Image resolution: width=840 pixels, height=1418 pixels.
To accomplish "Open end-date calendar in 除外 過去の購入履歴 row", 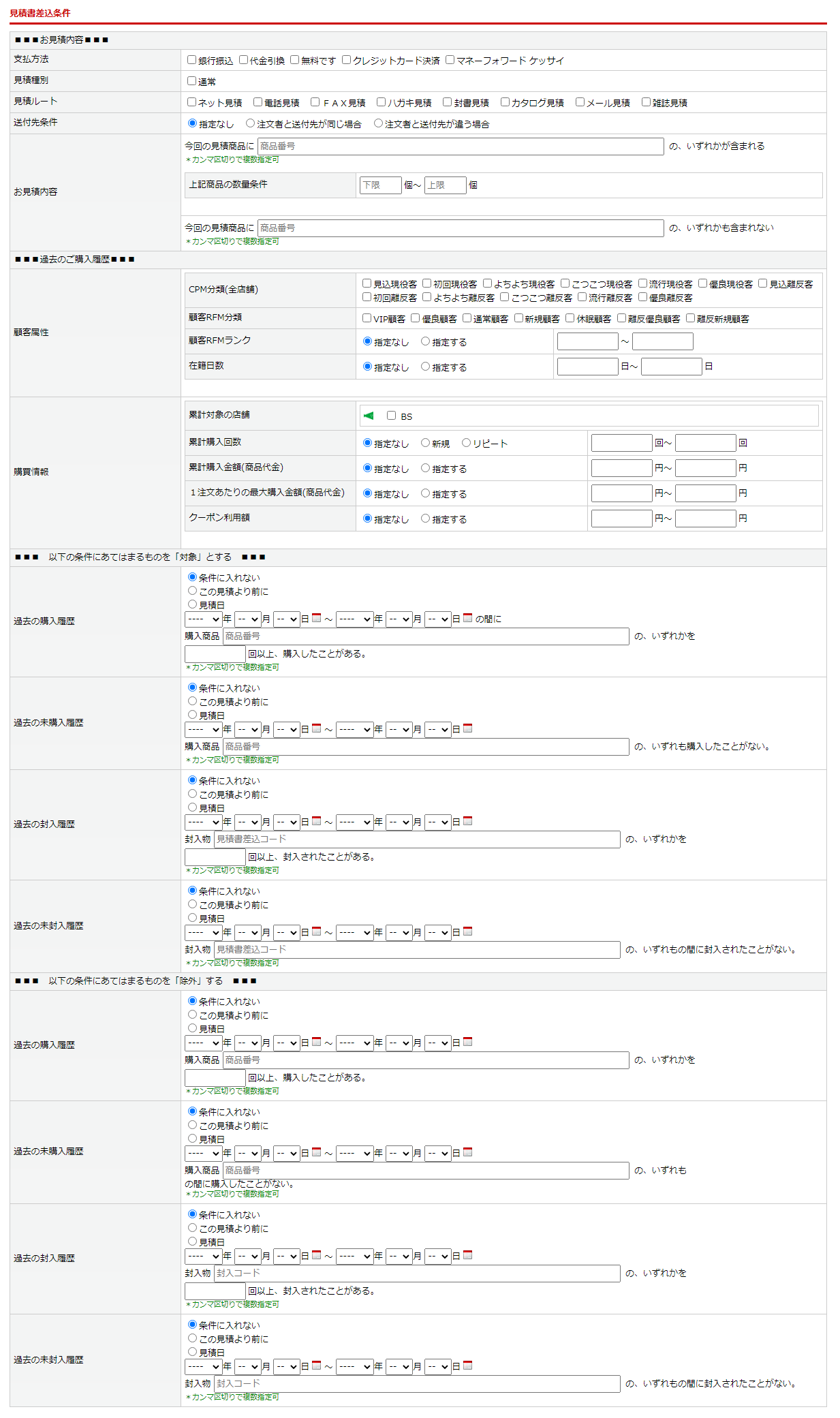I will (x=468, y=1042).
